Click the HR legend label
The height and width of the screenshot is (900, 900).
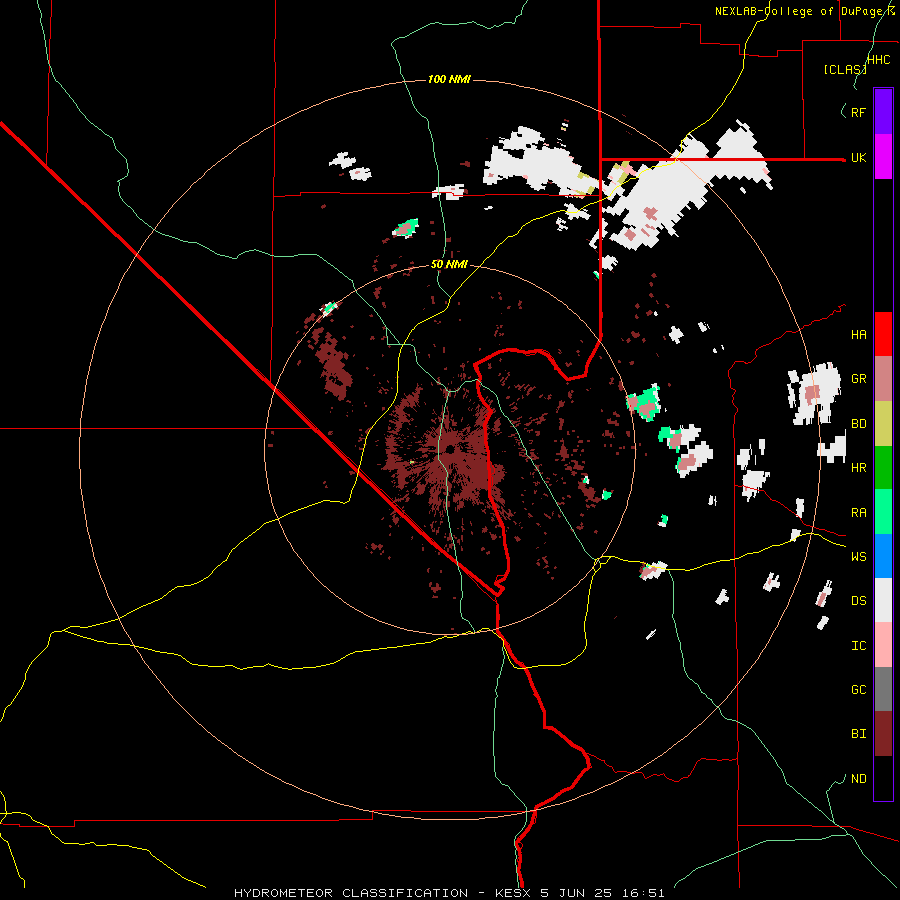point(858,468)
